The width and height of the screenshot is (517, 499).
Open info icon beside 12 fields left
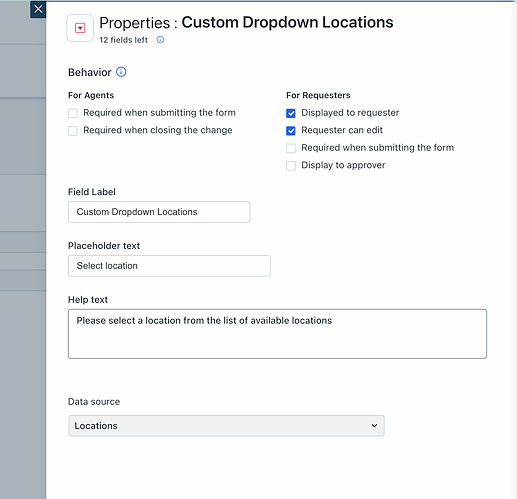[160, 40]
